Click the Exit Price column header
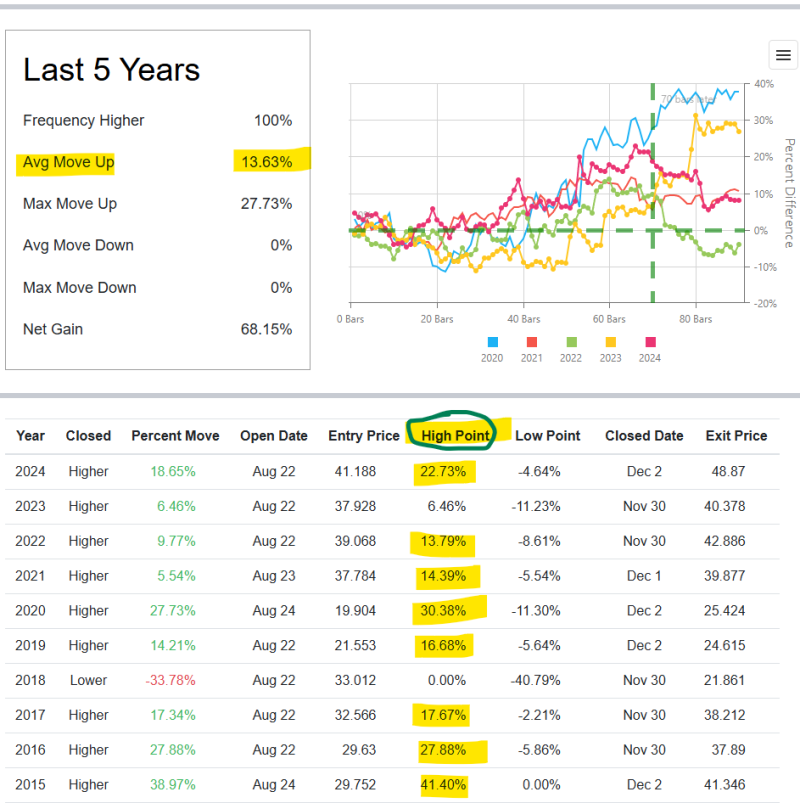This screenshot has height=803, width=800. point(736,436)
